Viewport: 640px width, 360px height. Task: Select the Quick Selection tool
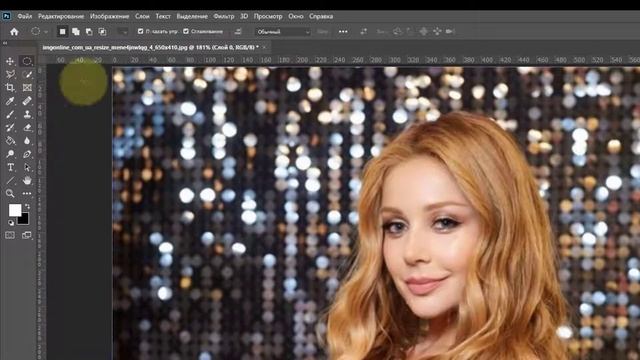27,74
